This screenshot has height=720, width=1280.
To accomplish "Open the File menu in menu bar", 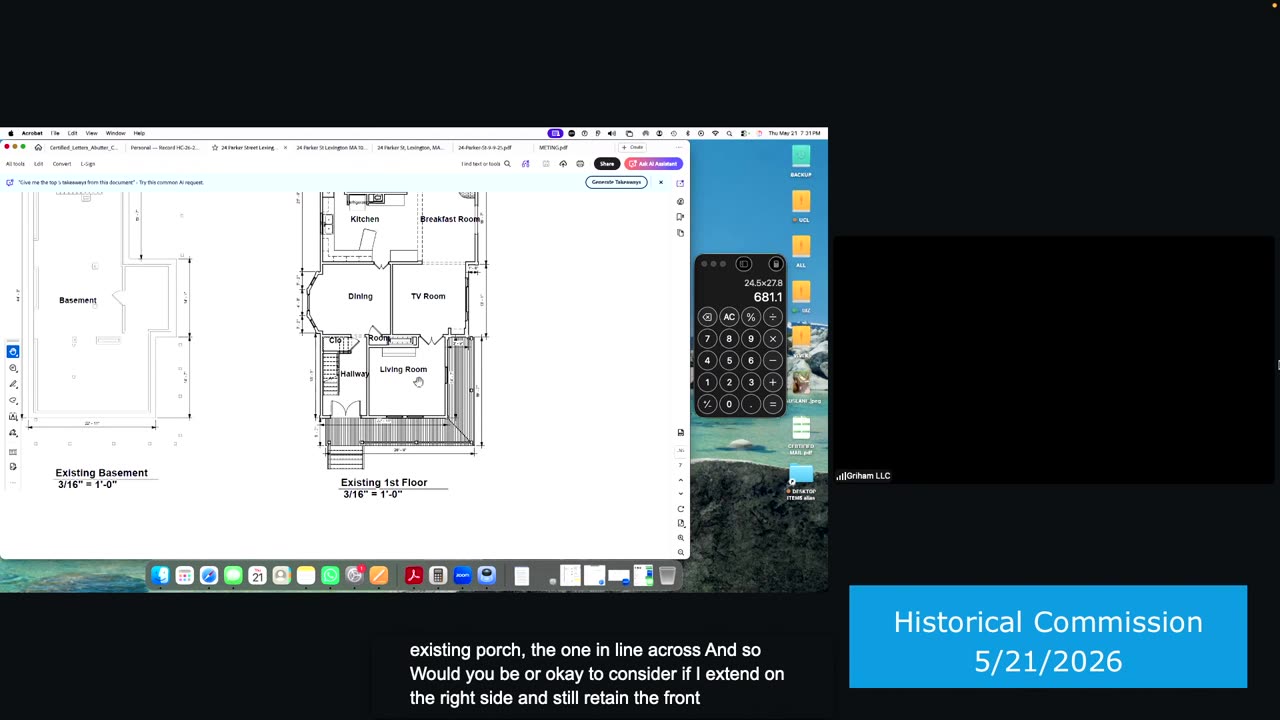I will click(x=55, y=133).
